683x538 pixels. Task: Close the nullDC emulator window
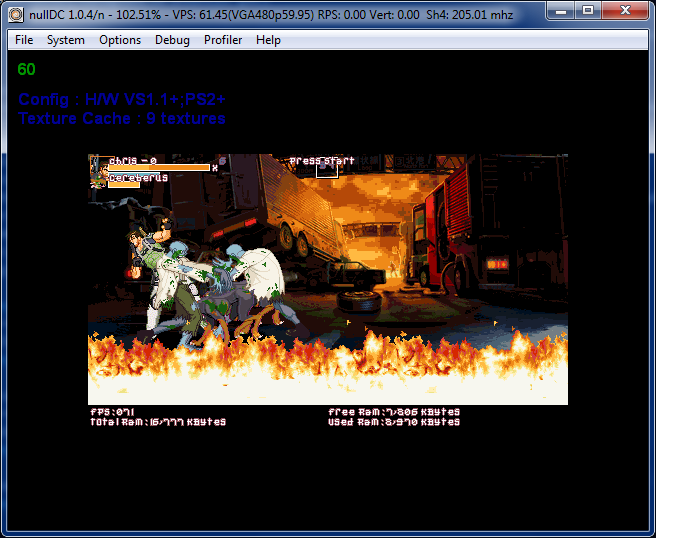click(x=626, y=10)
